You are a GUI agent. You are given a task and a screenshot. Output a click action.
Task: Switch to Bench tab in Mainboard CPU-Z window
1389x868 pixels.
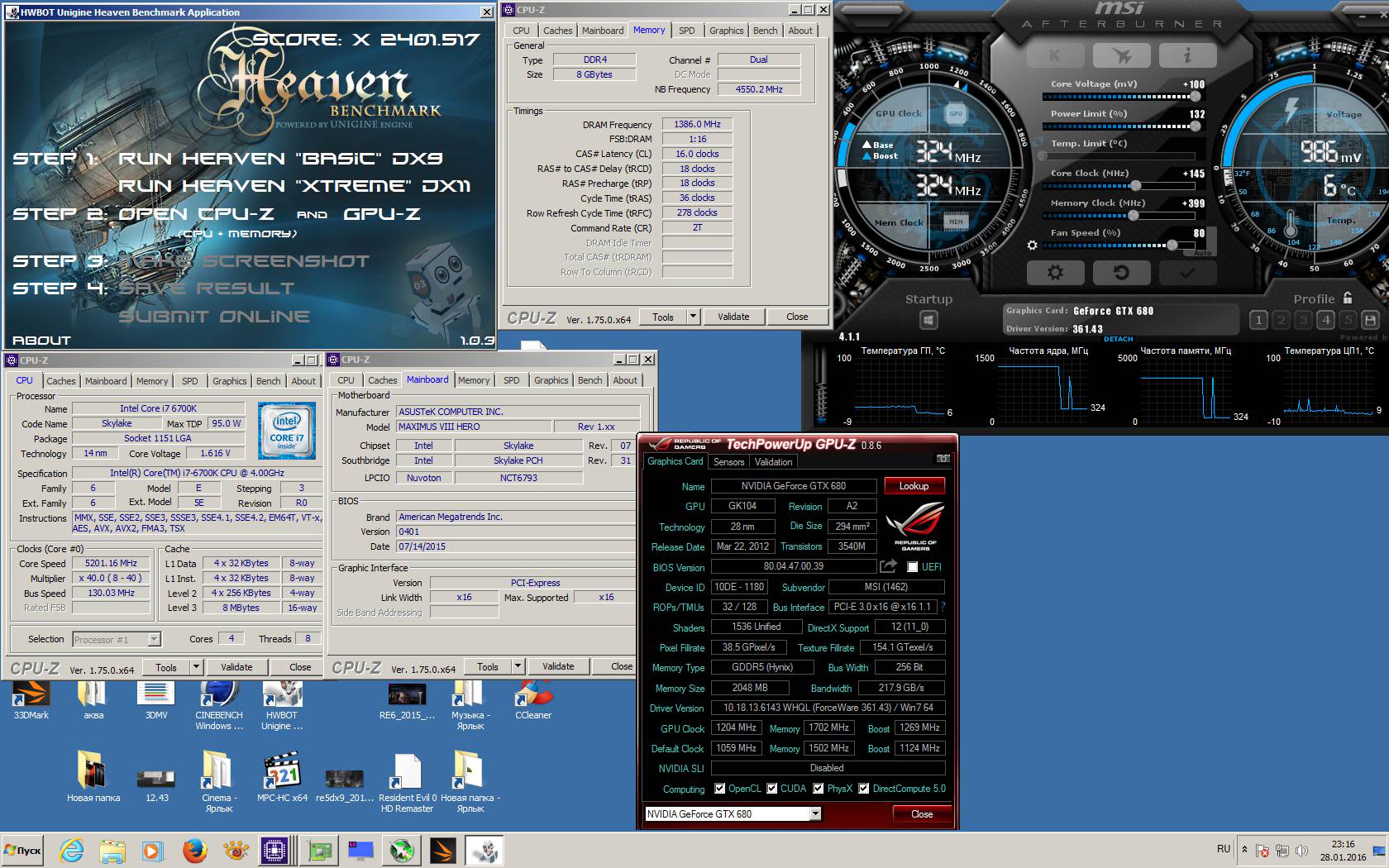[x=589, y=380]
